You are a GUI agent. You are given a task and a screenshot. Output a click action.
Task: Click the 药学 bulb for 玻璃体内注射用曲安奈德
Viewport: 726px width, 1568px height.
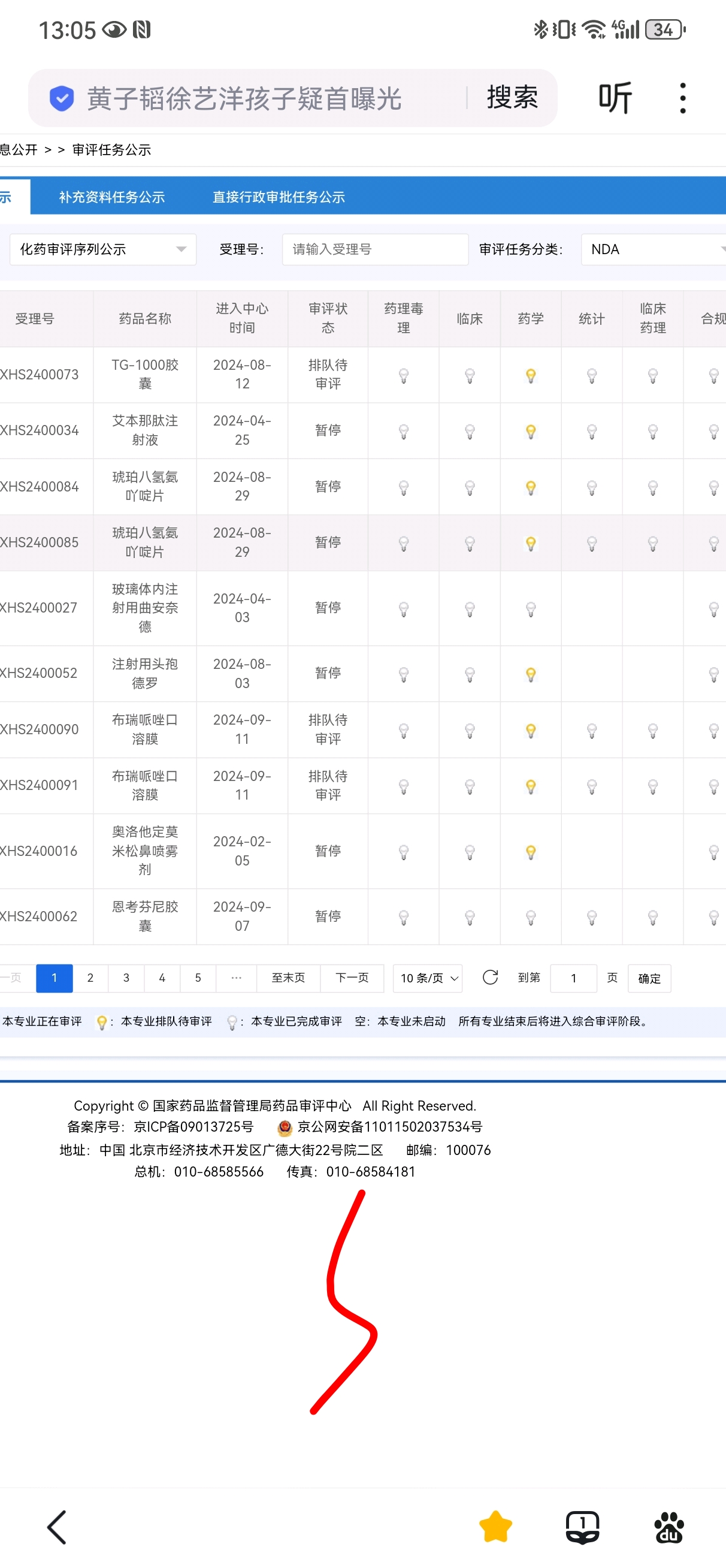531,609
